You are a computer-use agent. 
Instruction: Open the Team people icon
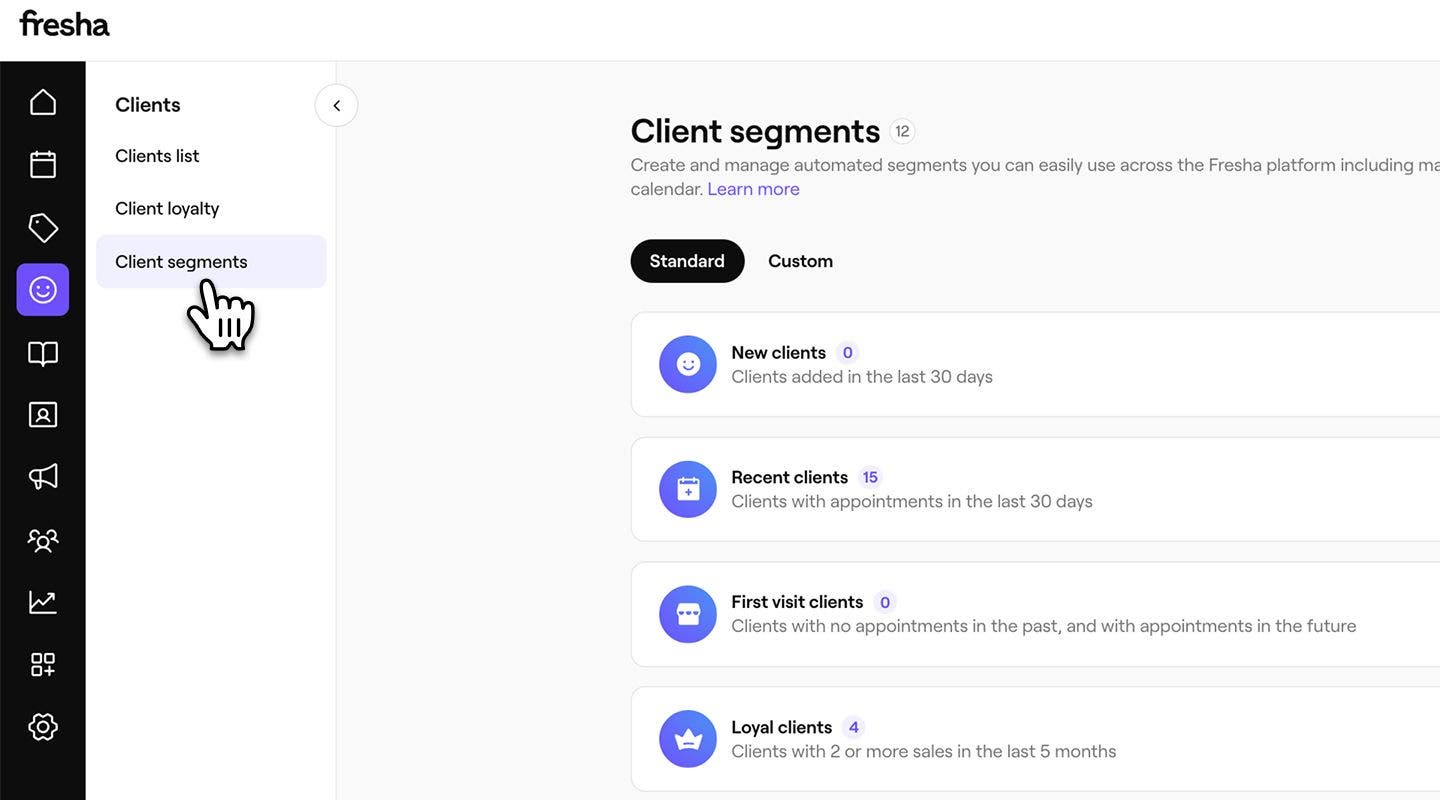tap(43, 540)
